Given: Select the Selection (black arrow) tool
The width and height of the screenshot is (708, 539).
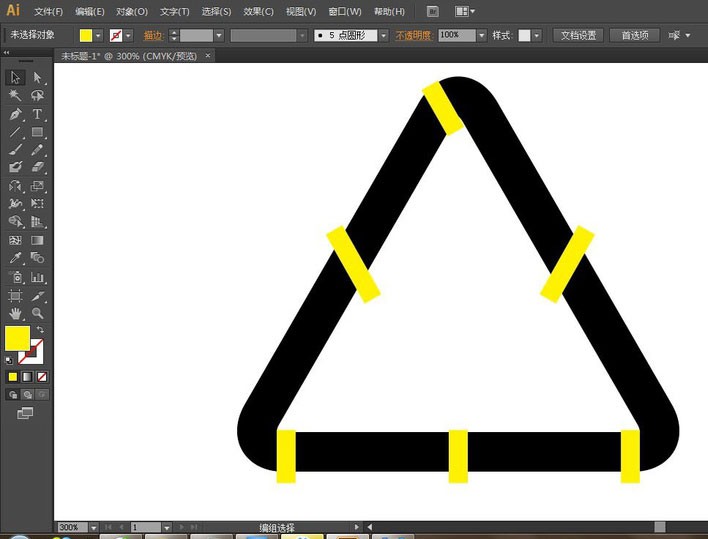Looking at the screenshot, I should click(16, 78).
